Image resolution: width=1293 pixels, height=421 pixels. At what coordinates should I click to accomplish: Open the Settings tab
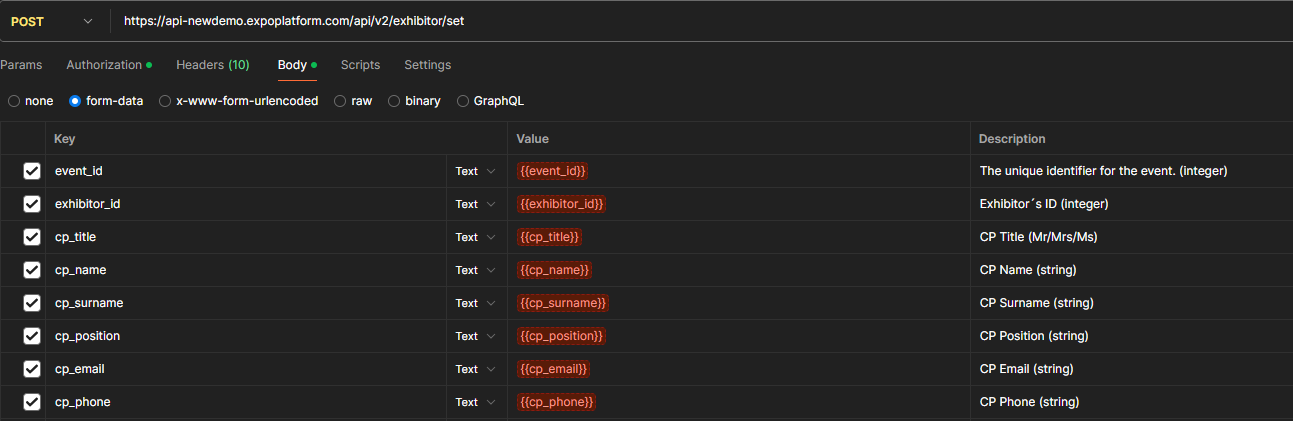click(428, 65)
